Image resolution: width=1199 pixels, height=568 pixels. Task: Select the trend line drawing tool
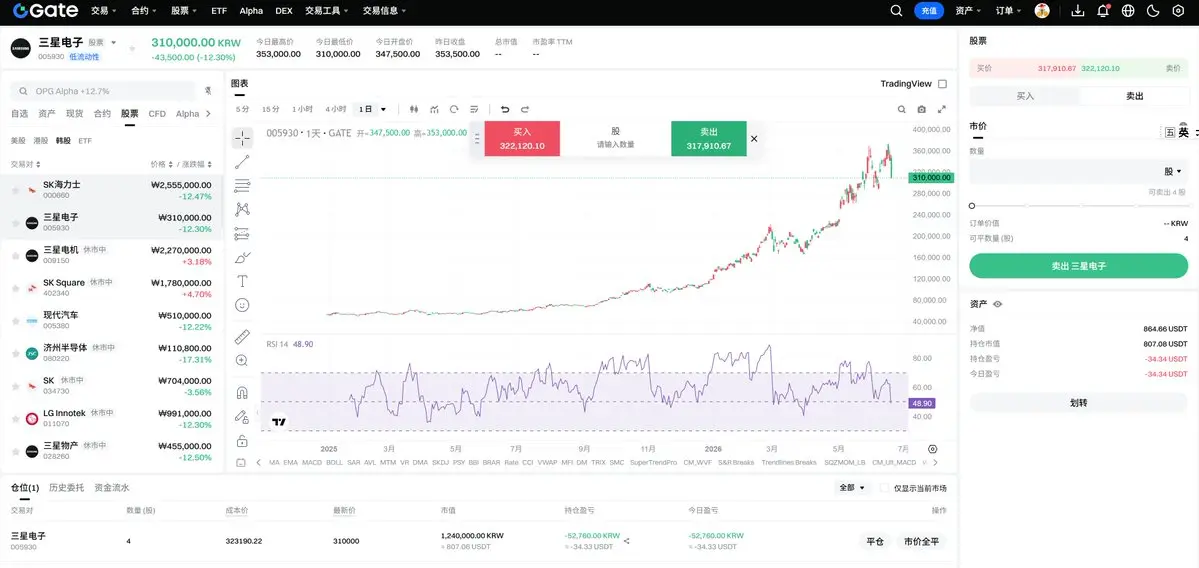[242, 161]
